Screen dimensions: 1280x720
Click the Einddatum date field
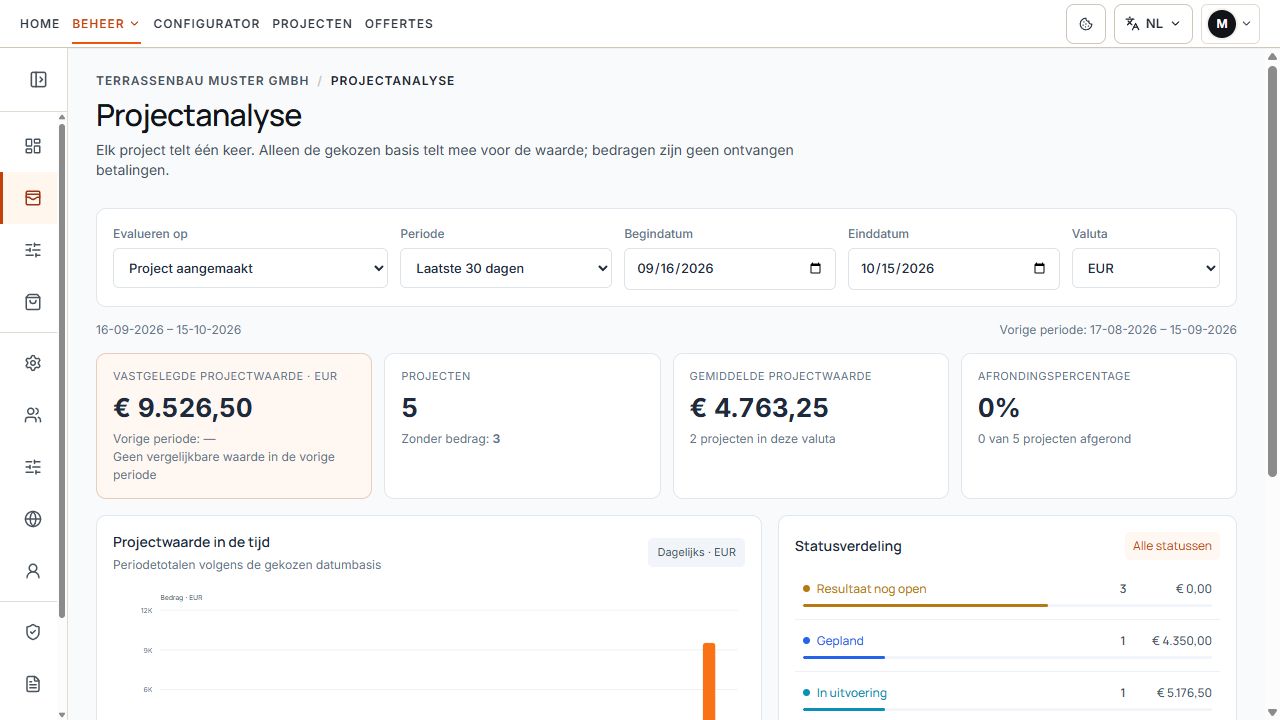pyautogui.click(x=954, y=268)
